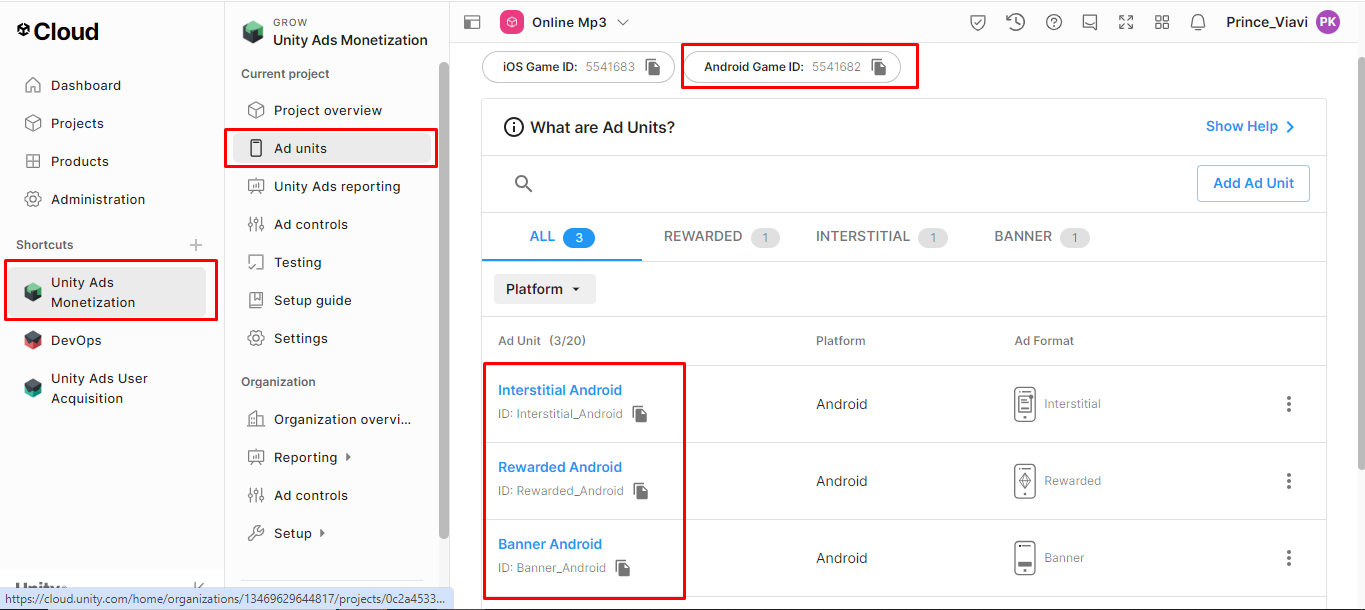Open the notifications bell
Viewport: 1365px width, 610px height.
1197,22
